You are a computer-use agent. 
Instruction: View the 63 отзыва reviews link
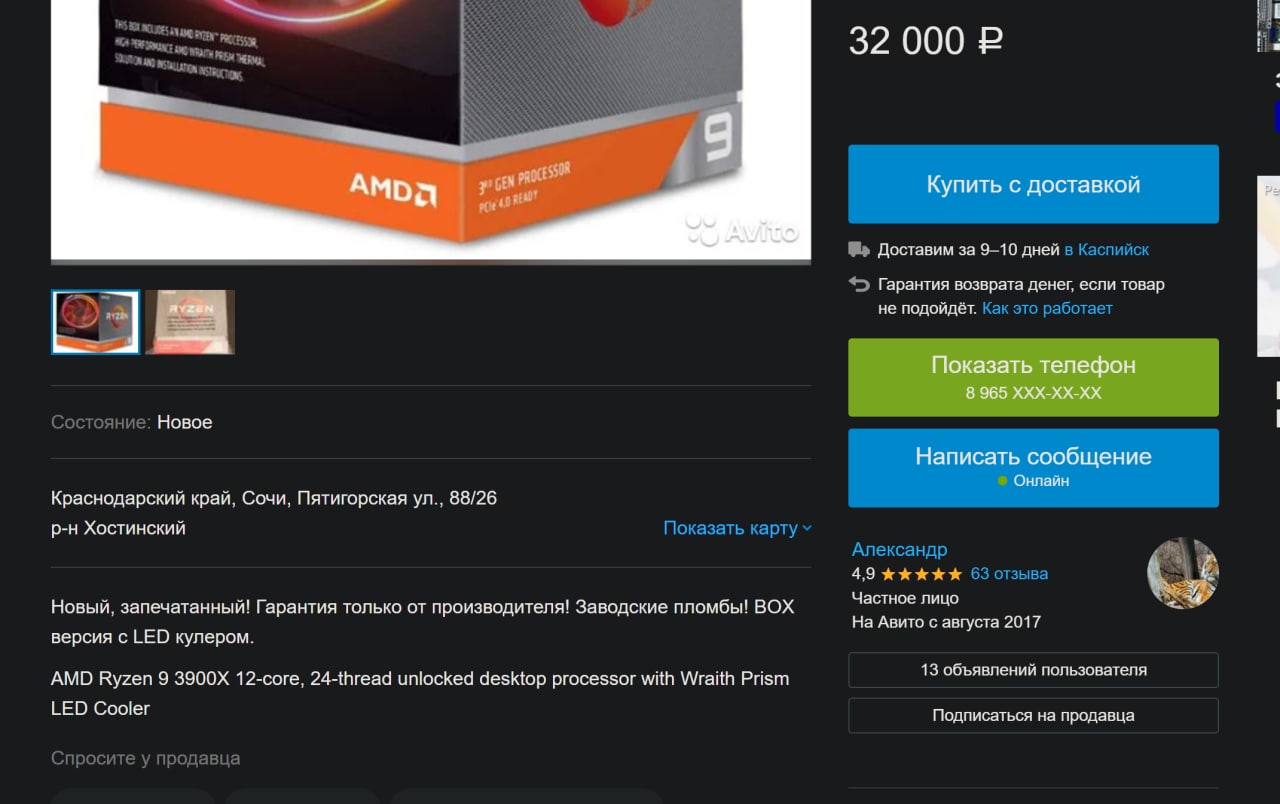click(1009, 574)
